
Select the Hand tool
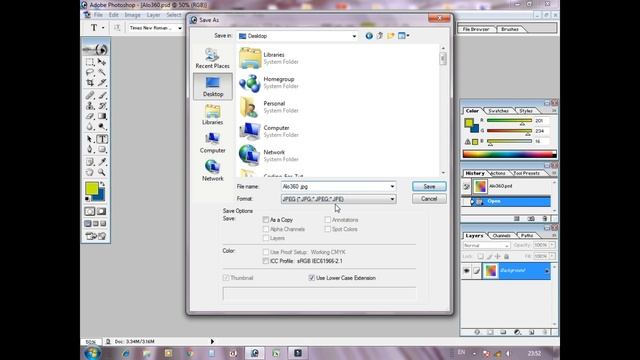click(x=90, y=172)
